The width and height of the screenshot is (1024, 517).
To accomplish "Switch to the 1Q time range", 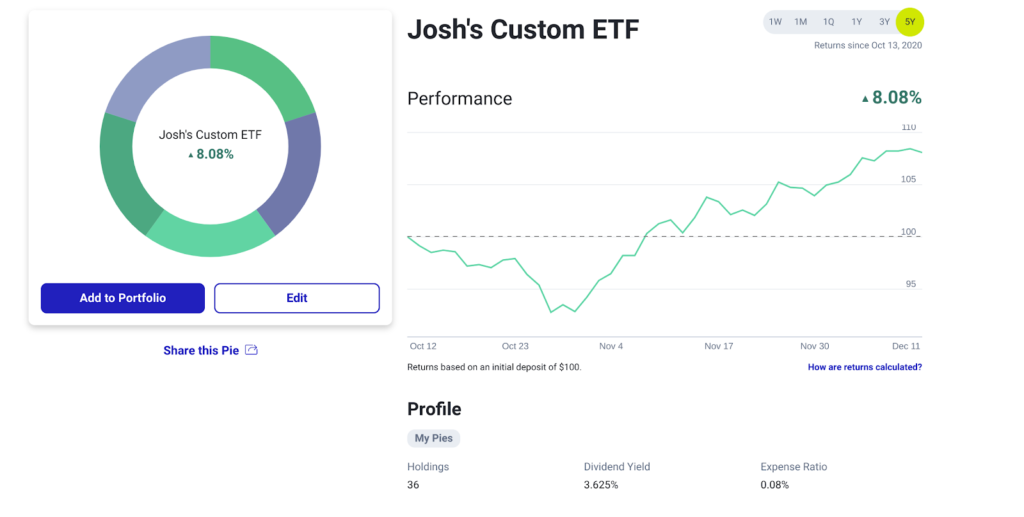I will tap(829, 22).
